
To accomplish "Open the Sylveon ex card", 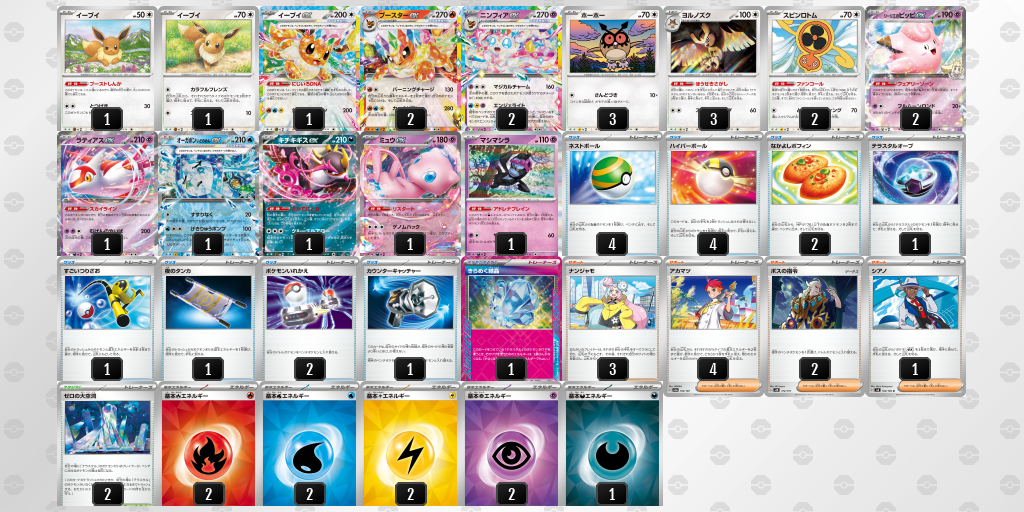I will 511,69.
